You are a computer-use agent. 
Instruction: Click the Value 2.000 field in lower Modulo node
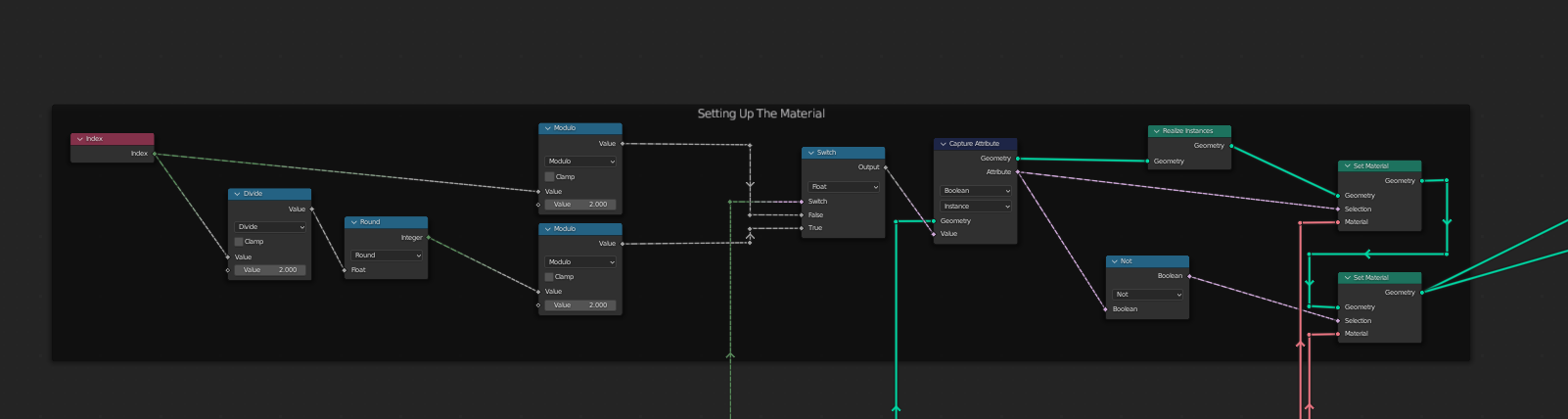pyautogui.click(x=580, y=305)
